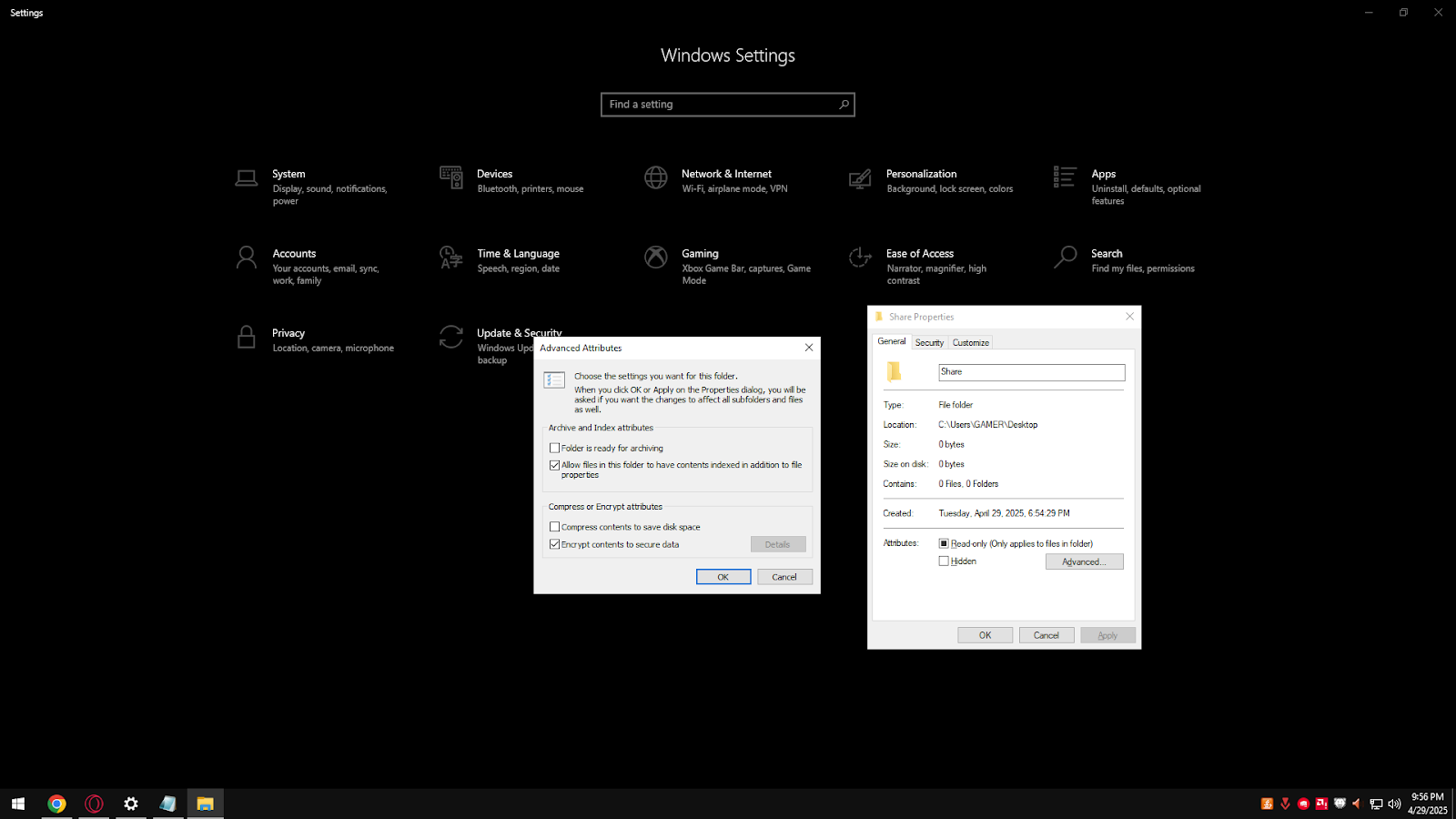Image resolution: width=1456 pixels, height=819 pixels.
Task: Uncheck Encrypt contents to secure data
Action: coord(555,543)
